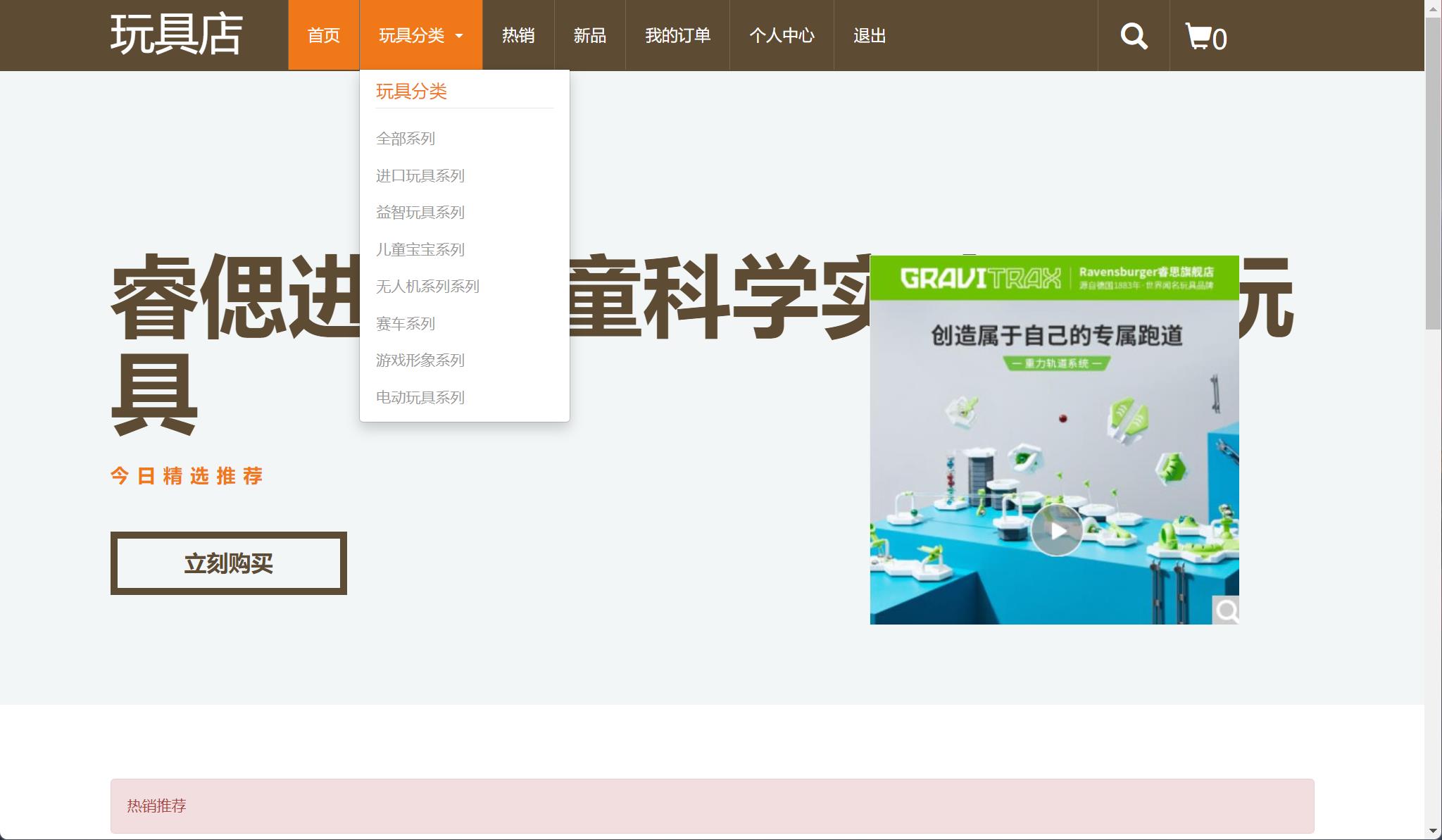Select 首页 in the navigation bar
The image size is (1442, 840).
[325, 35]
